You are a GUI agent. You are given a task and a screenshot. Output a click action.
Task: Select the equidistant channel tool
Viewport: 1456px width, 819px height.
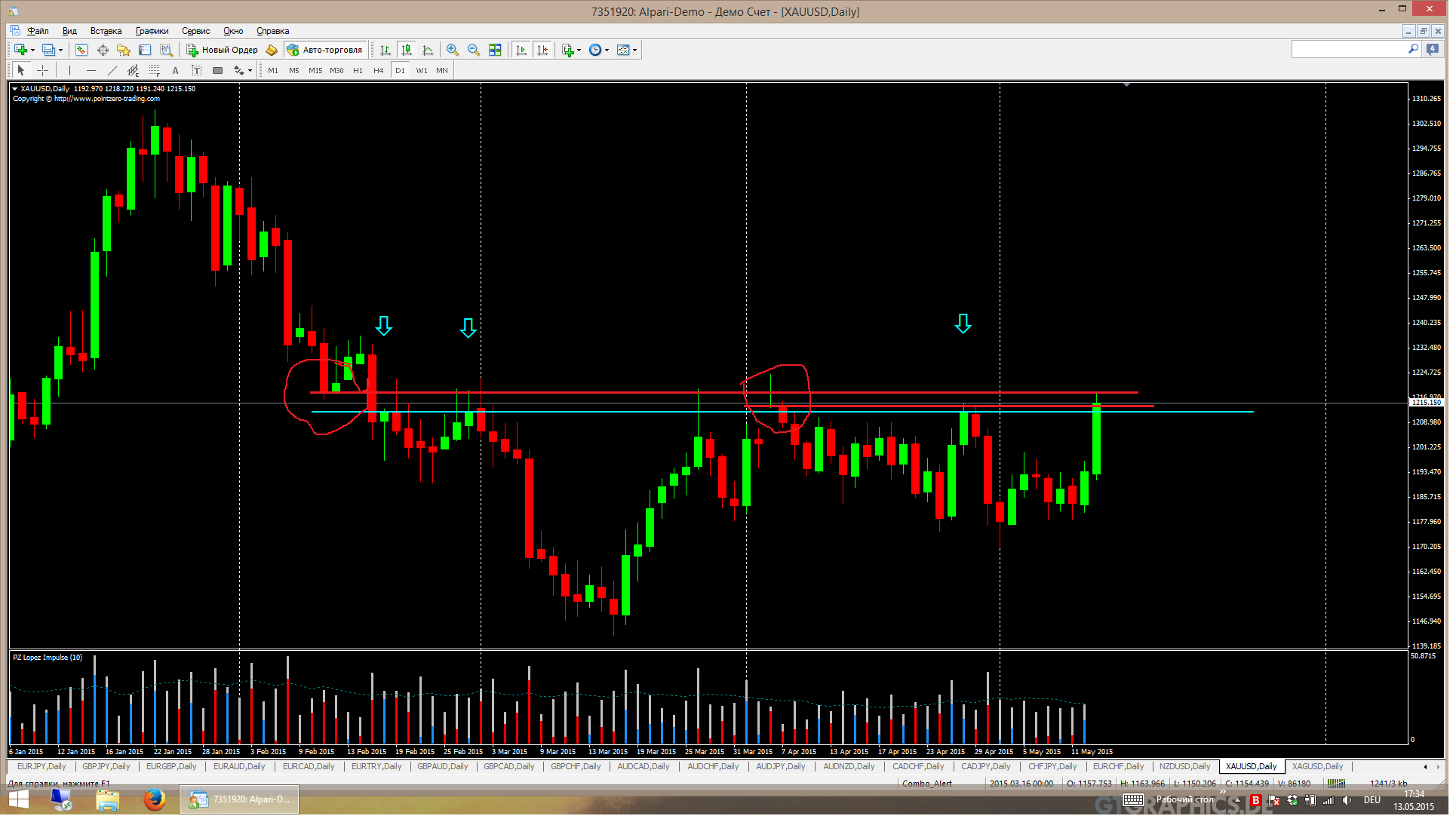point(134,70)
